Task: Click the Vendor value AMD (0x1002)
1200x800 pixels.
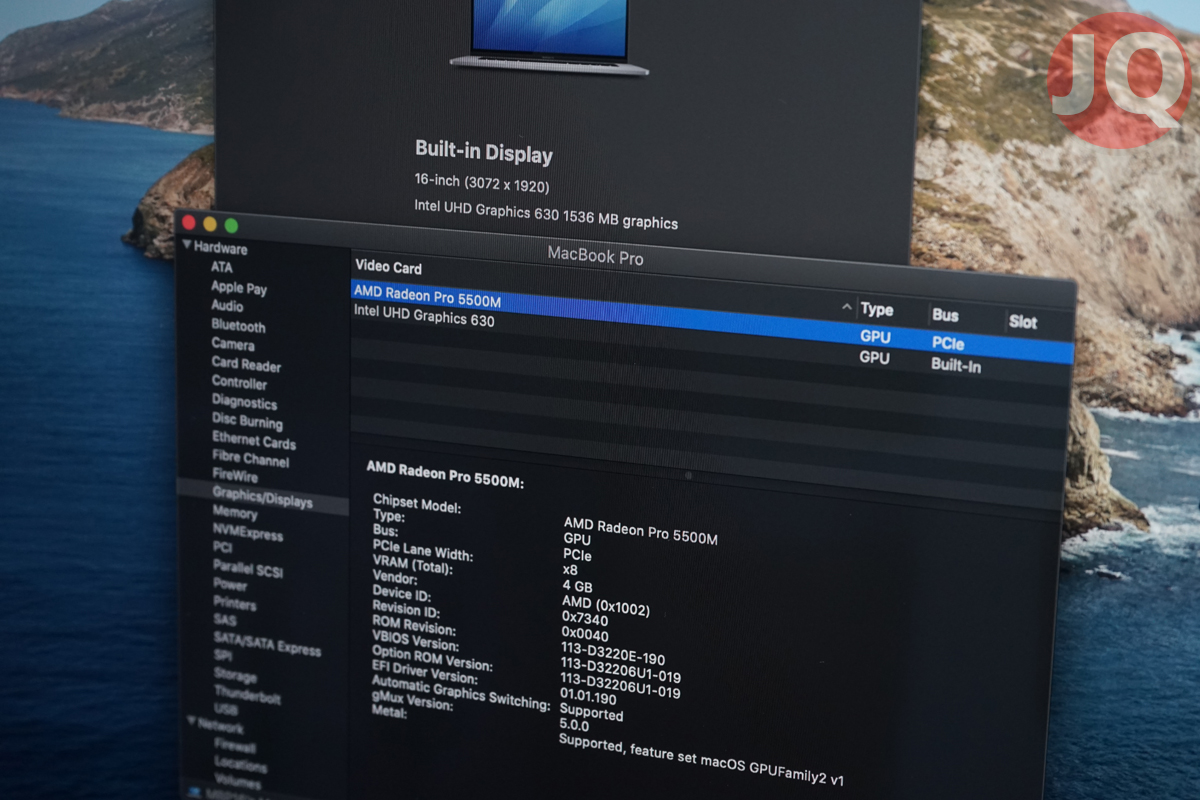Action: click(x=606, y=606)
